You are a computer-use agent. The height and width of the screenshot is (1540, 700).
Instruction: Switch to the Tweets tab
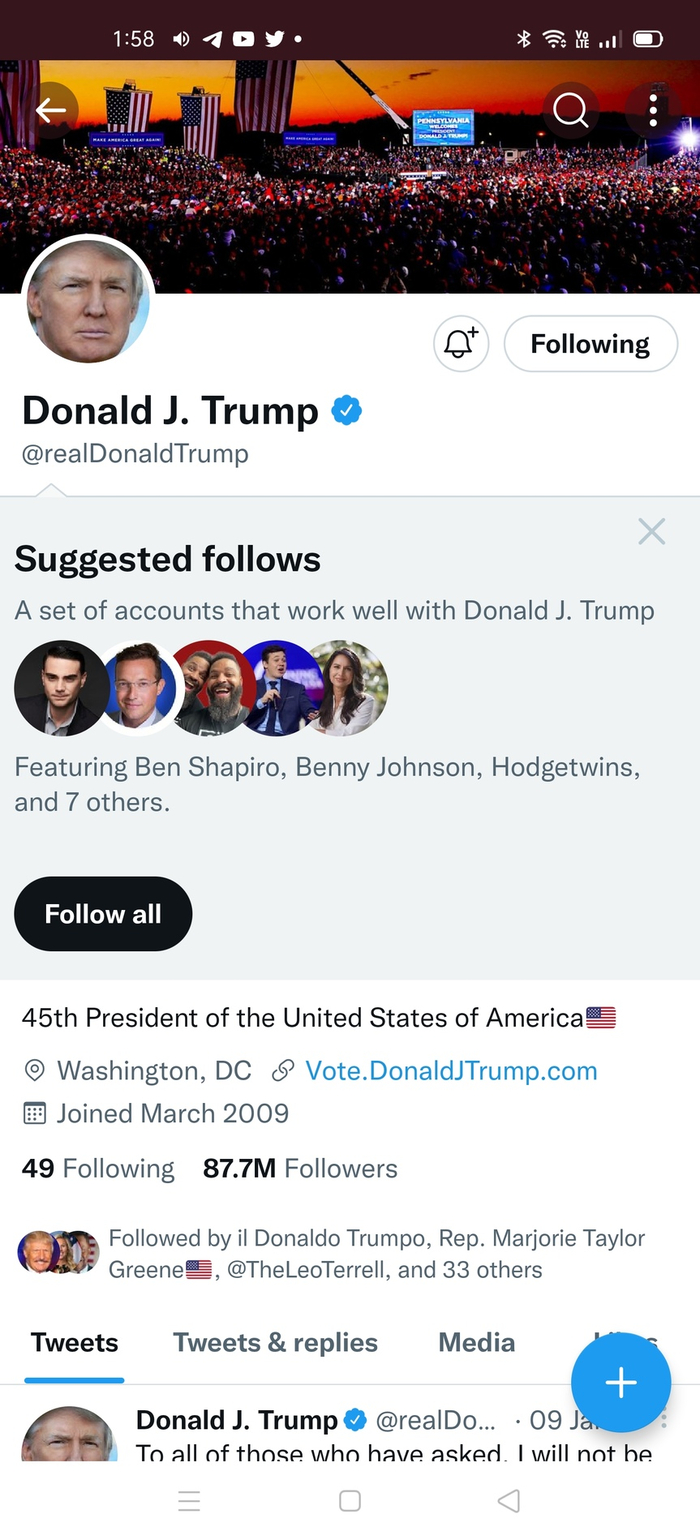click(x=74, y=1342)
